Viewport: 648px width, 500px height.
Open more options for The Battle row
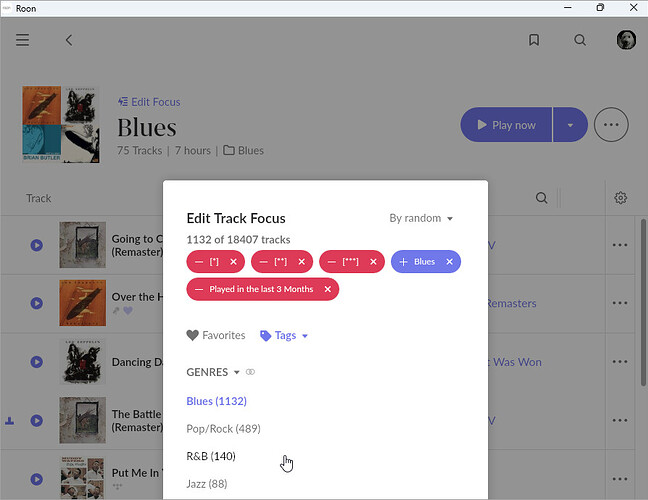(x=620, y=421)
